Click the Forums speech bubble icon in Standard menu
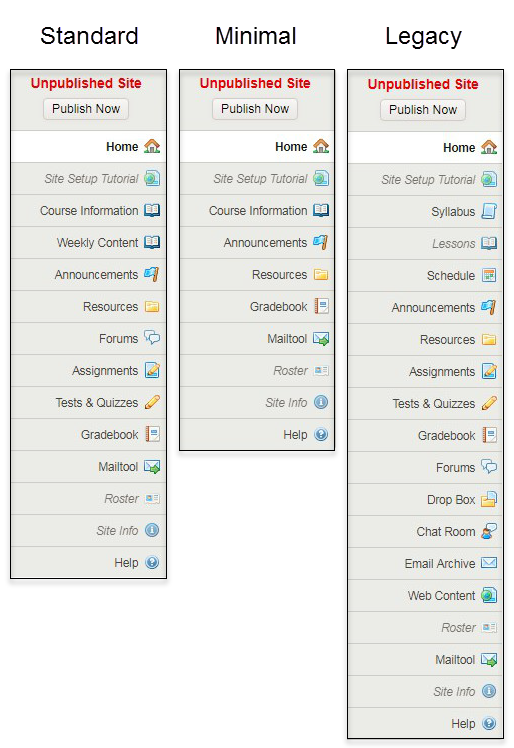514x748 pixels. 152,338
